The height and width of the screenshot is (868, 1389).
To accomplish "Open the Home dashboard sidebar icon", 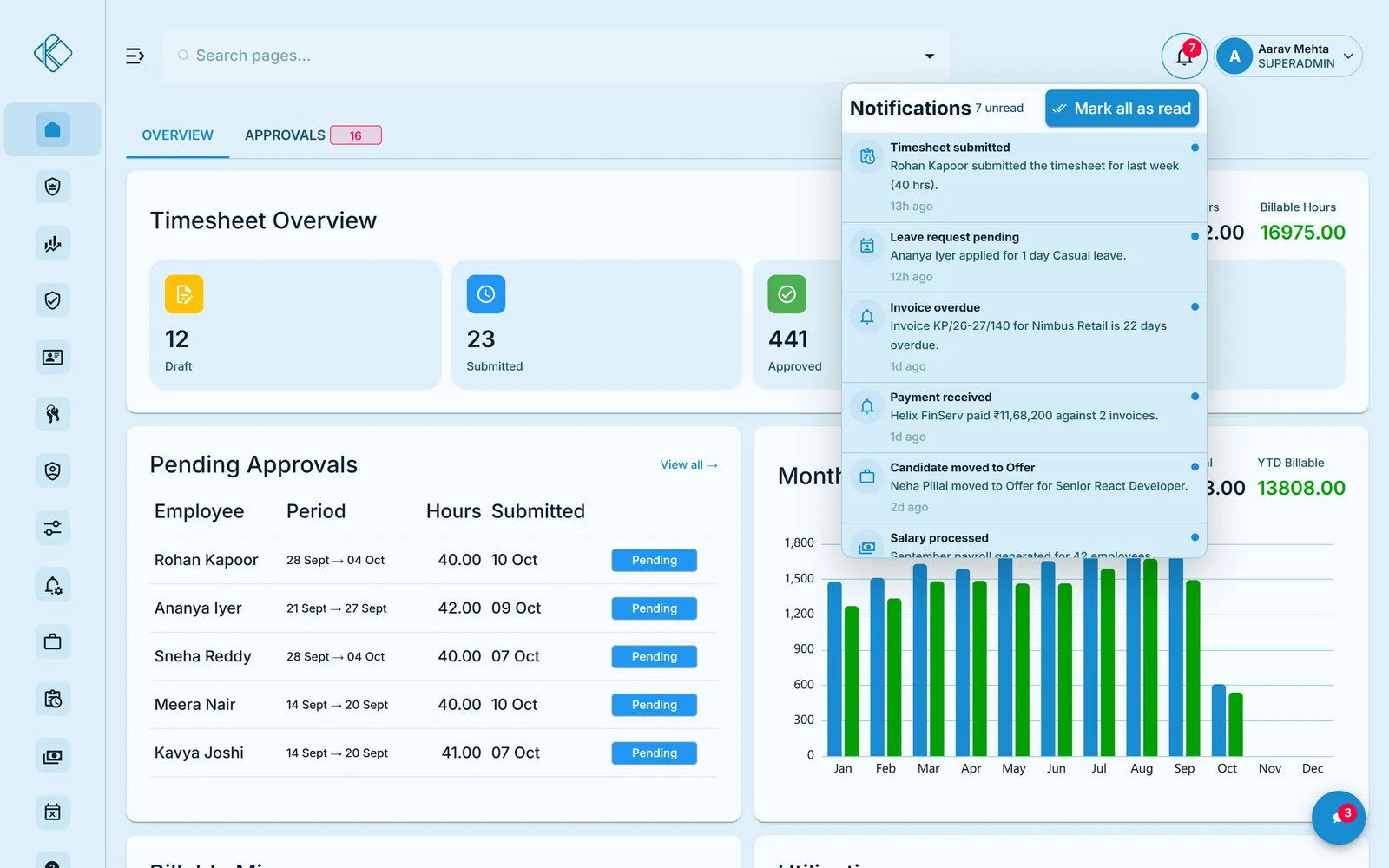I will coord(53,129).
